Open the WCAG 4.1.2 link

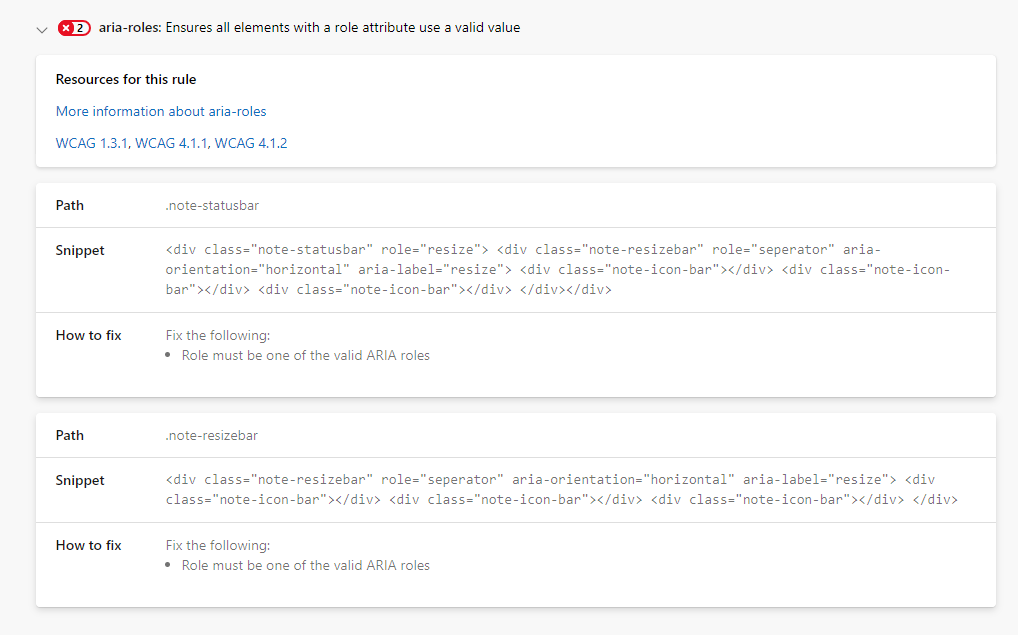(x=251, y=142)
